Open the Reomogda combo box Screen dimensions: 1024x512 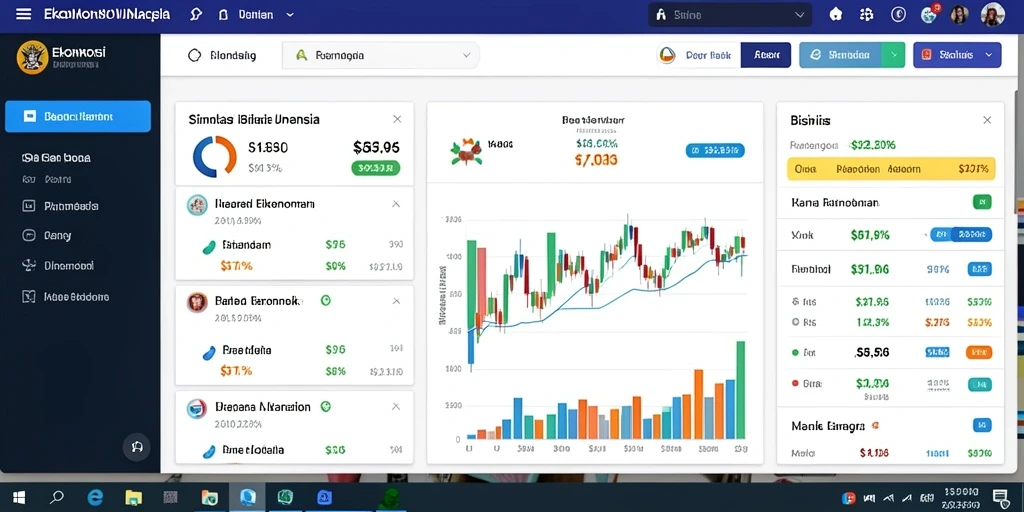pos(381,56)
